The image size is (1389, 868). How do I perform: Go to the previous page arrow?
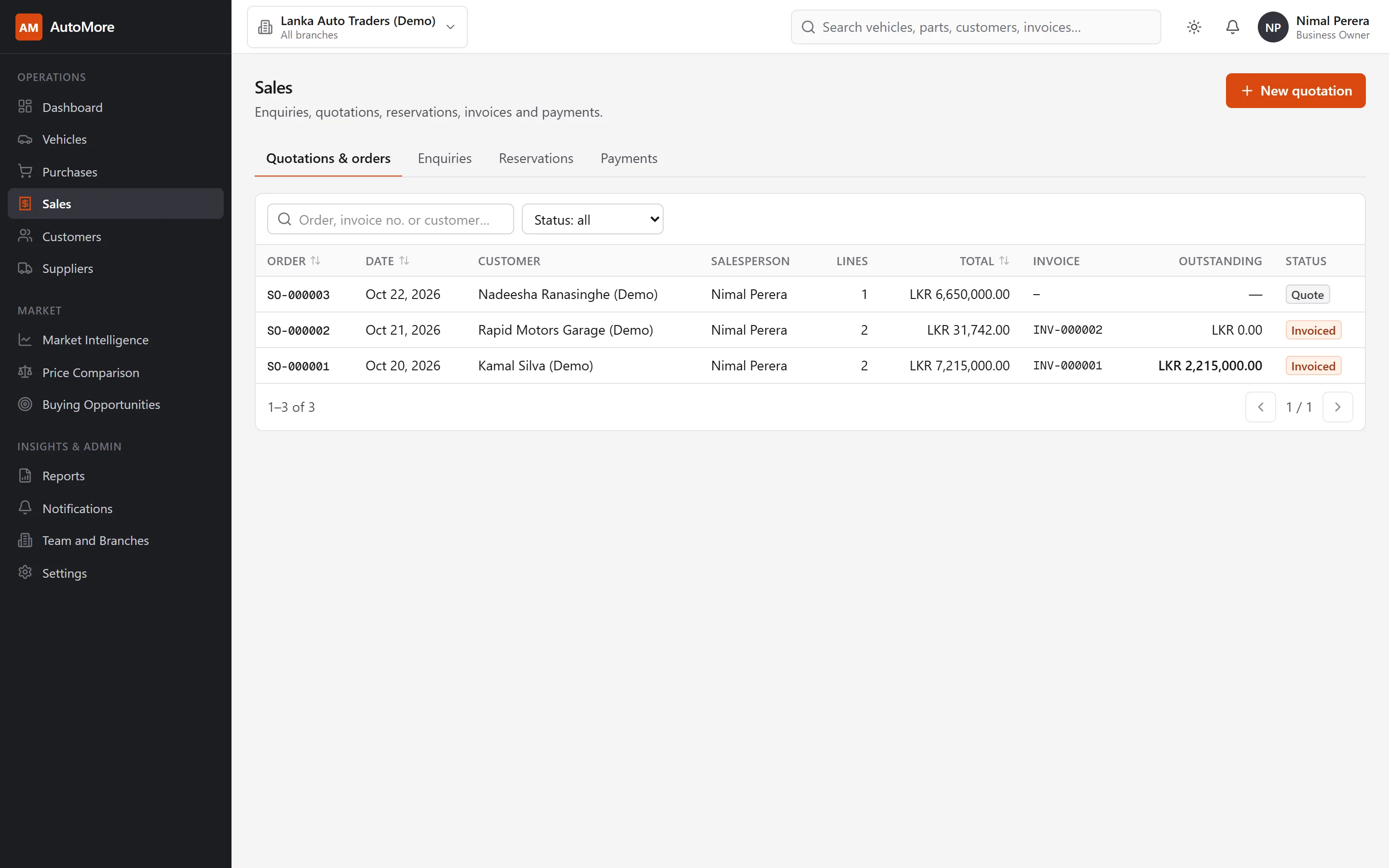pyautogui.click(x=1260, y=407)
